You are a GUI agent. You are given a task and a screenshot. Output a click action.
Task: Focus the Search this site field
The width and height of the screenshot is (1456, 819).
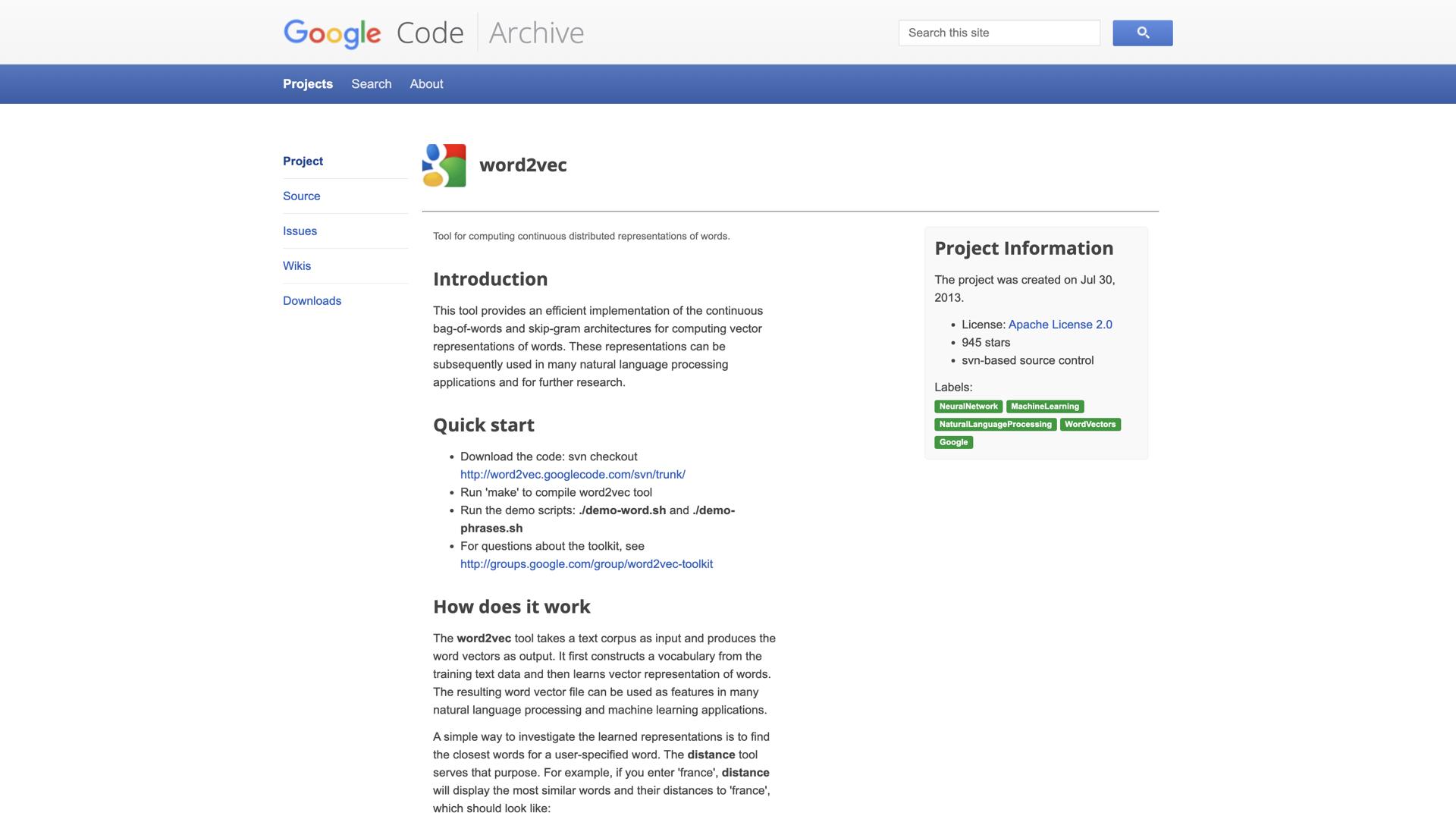[x=999, y=33]
